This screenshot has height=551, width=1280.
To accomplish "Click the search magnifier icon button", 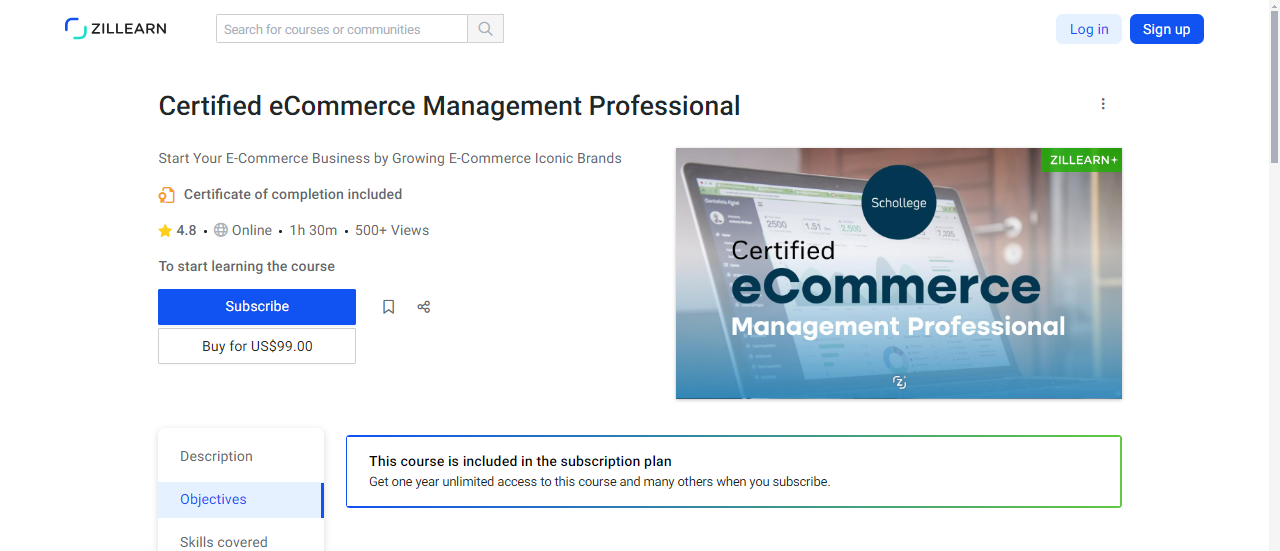I will 486,29.
